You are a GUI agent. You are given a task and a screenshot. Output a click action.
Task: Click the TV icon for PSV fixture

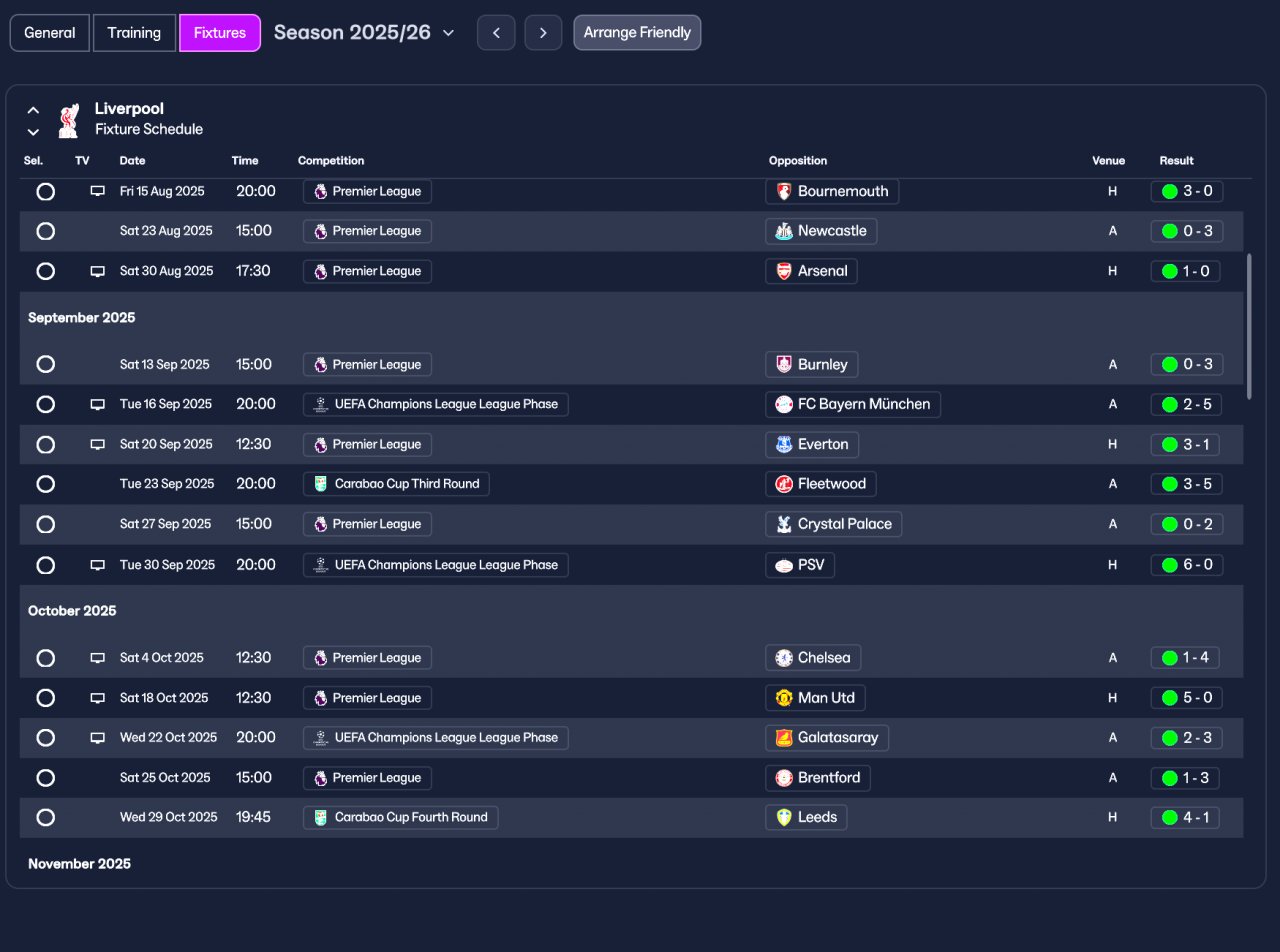click(x=98, y=565)
